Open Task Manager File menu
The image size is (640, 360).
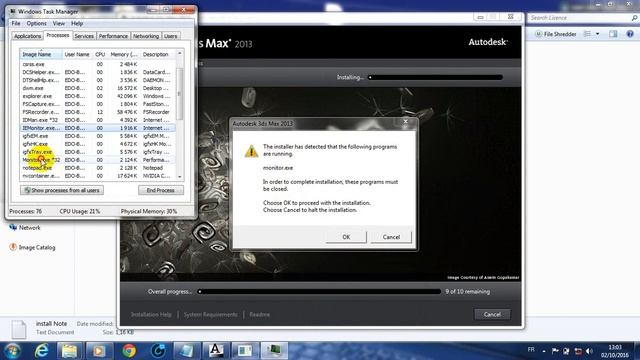16,23
